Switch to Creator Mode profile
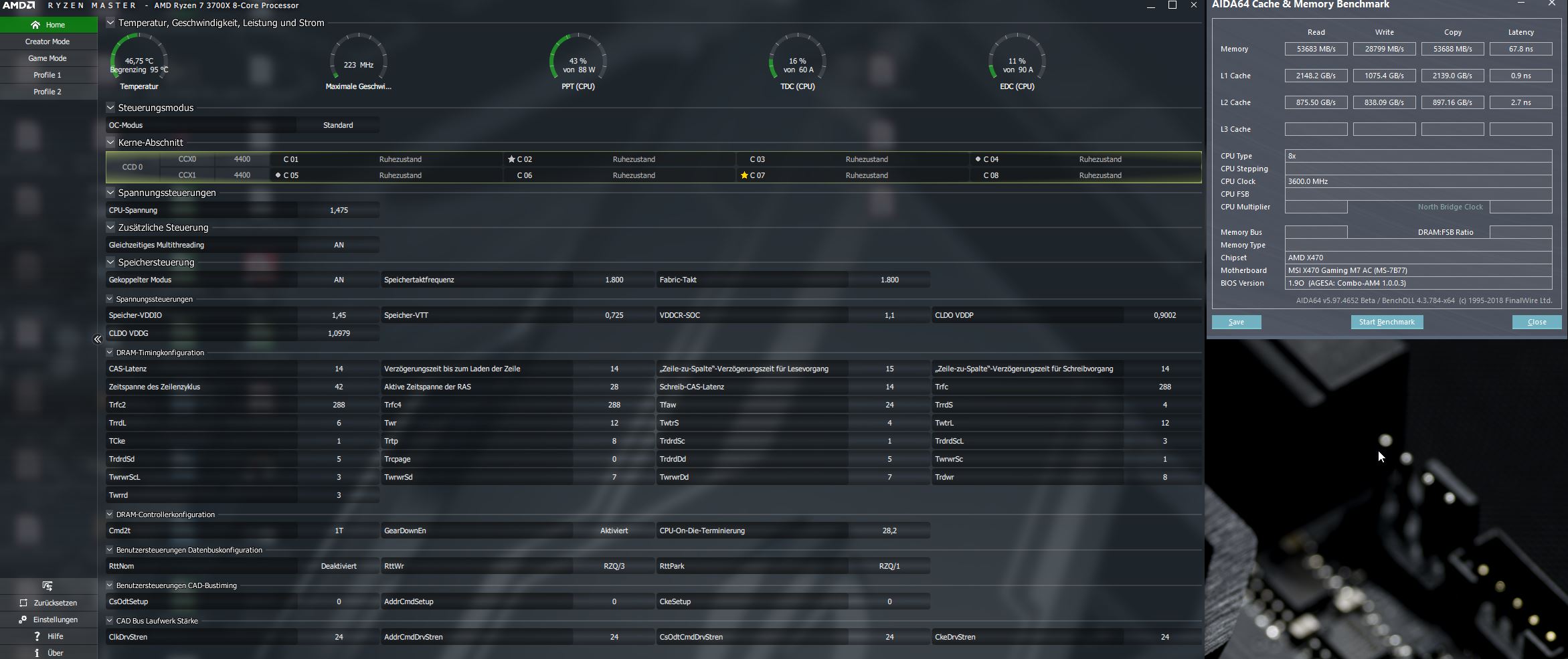This screenshot has height=659, width=1568. pyautogui.click(x=48, y=41)
